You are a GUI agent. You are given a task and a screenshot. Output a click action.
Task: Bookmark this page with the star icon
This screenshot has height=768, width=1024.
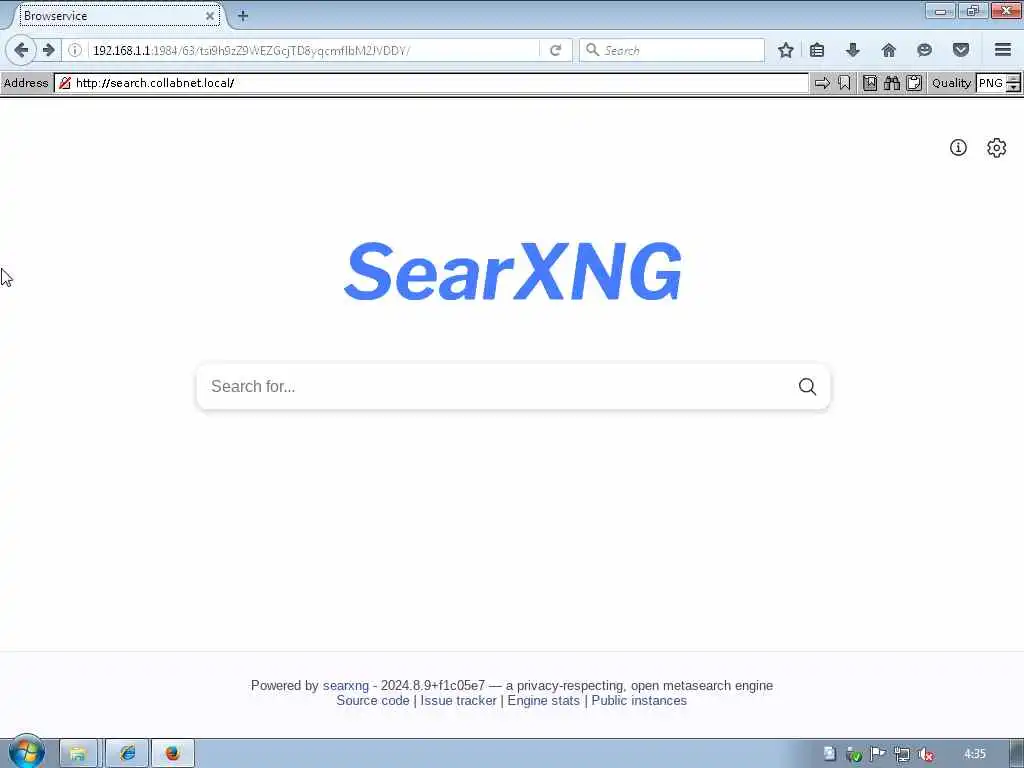coord(786,50)
